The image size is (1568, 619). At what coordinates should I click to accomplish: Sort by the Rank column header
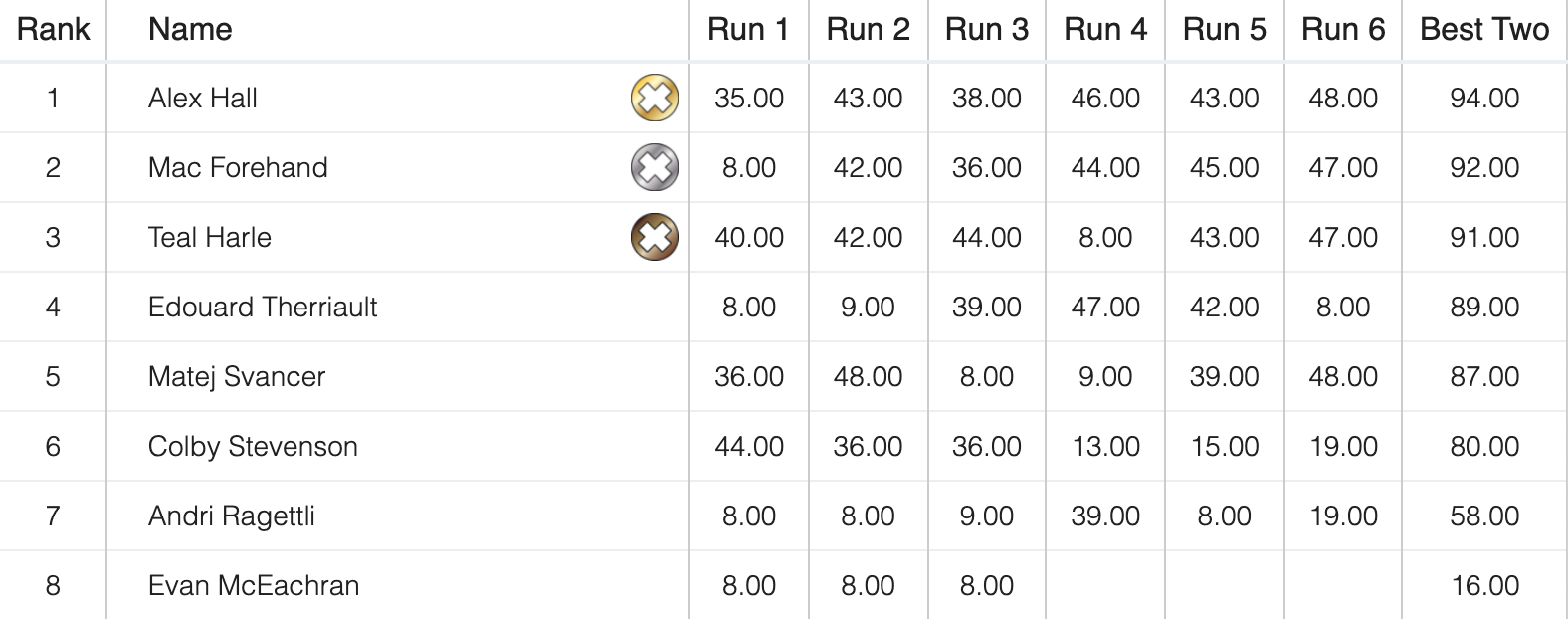pos(53,30)
